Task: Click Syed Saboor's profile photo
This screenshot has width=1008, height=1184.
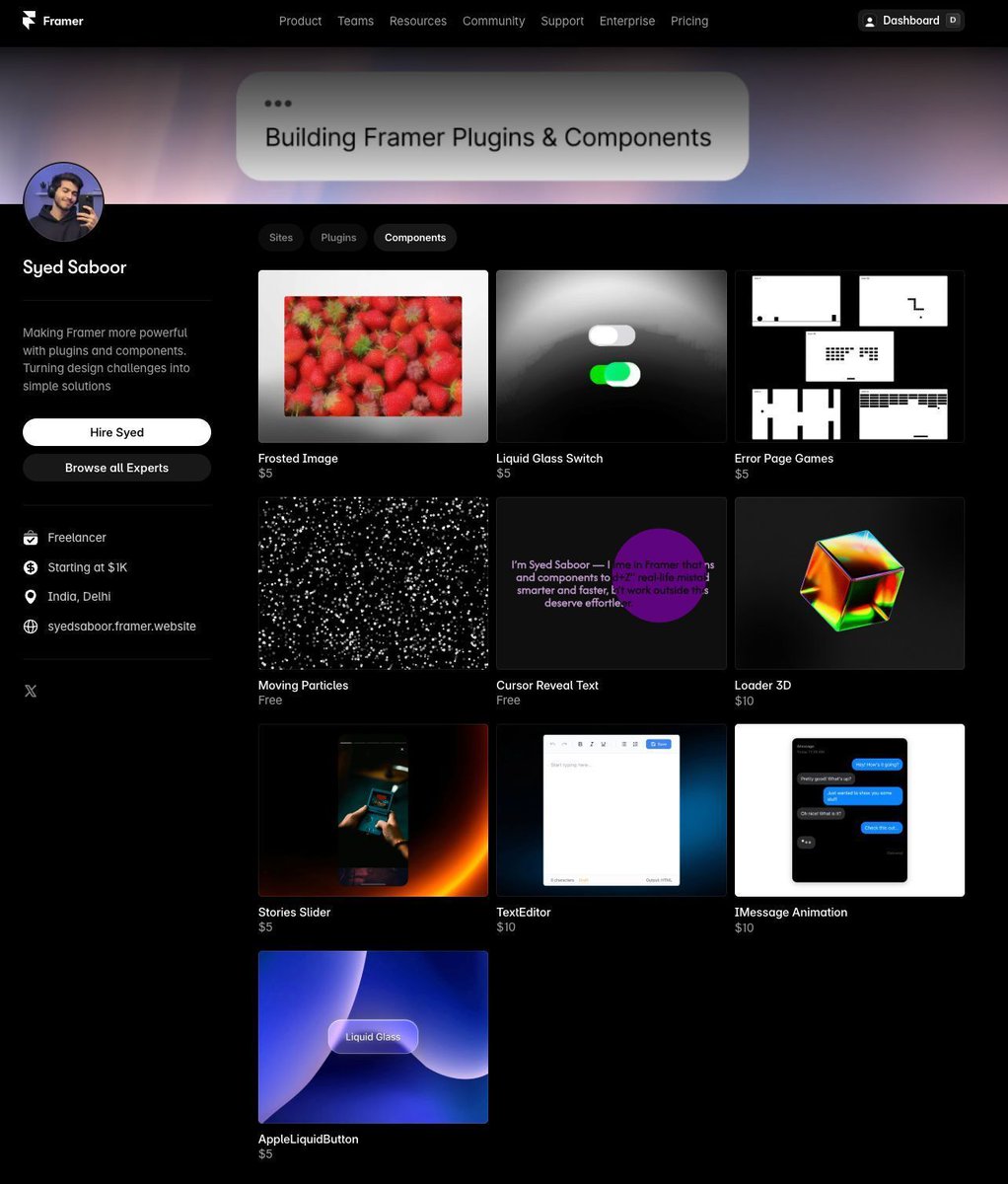Action: (x=63, y=202)
